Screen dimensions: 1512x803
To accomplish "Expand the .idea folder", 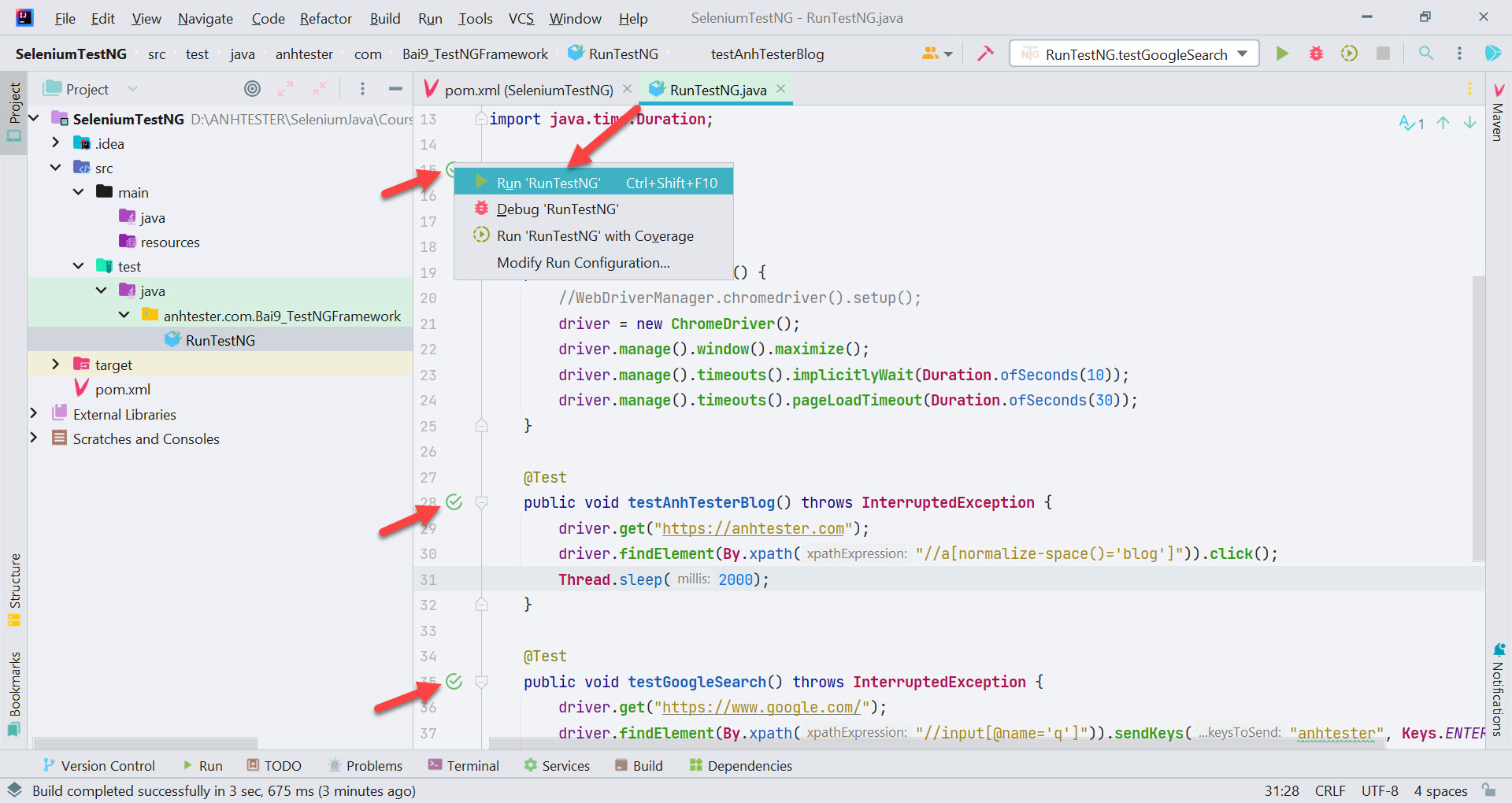I will point(55,142).
